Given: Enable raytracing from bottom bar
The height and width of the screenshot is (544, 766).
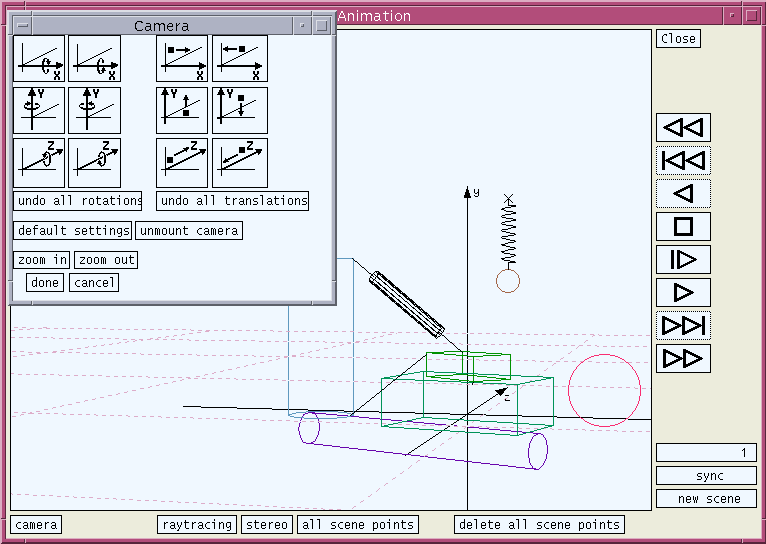Looking at the screenshot, I should click(x=197, y=525).
